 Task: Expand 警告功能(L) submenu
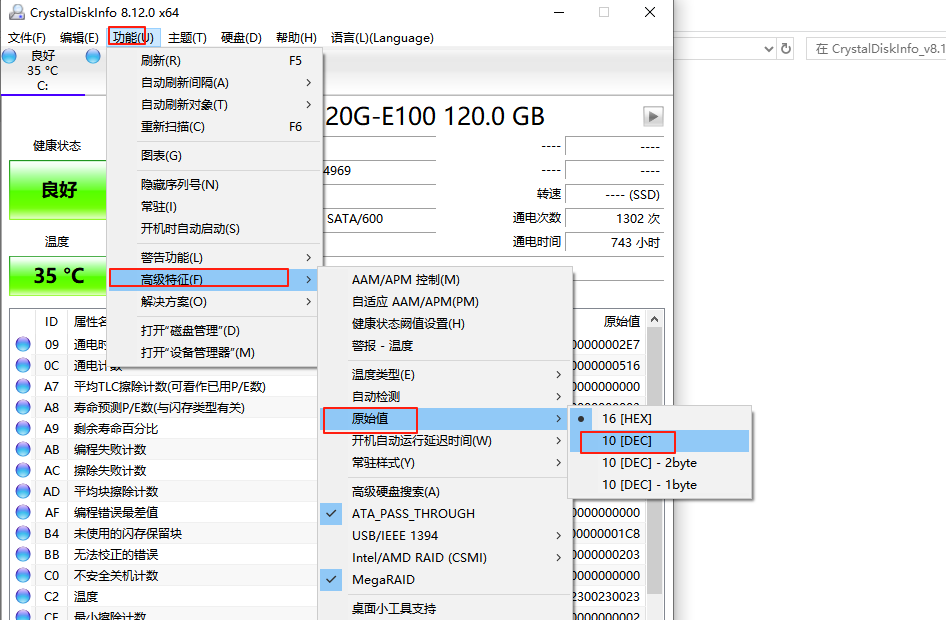pyautogui.click(x=214, y=258)
